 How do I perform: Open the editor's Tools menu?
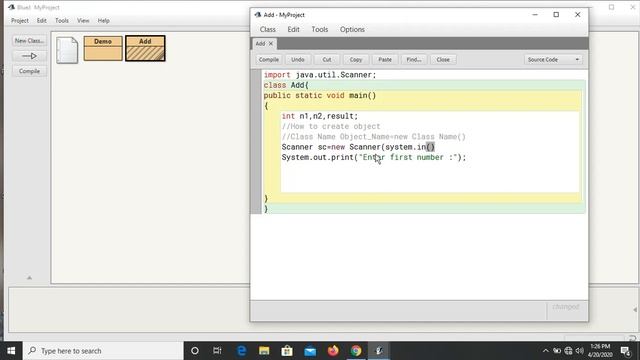click(x=320, y=29)
